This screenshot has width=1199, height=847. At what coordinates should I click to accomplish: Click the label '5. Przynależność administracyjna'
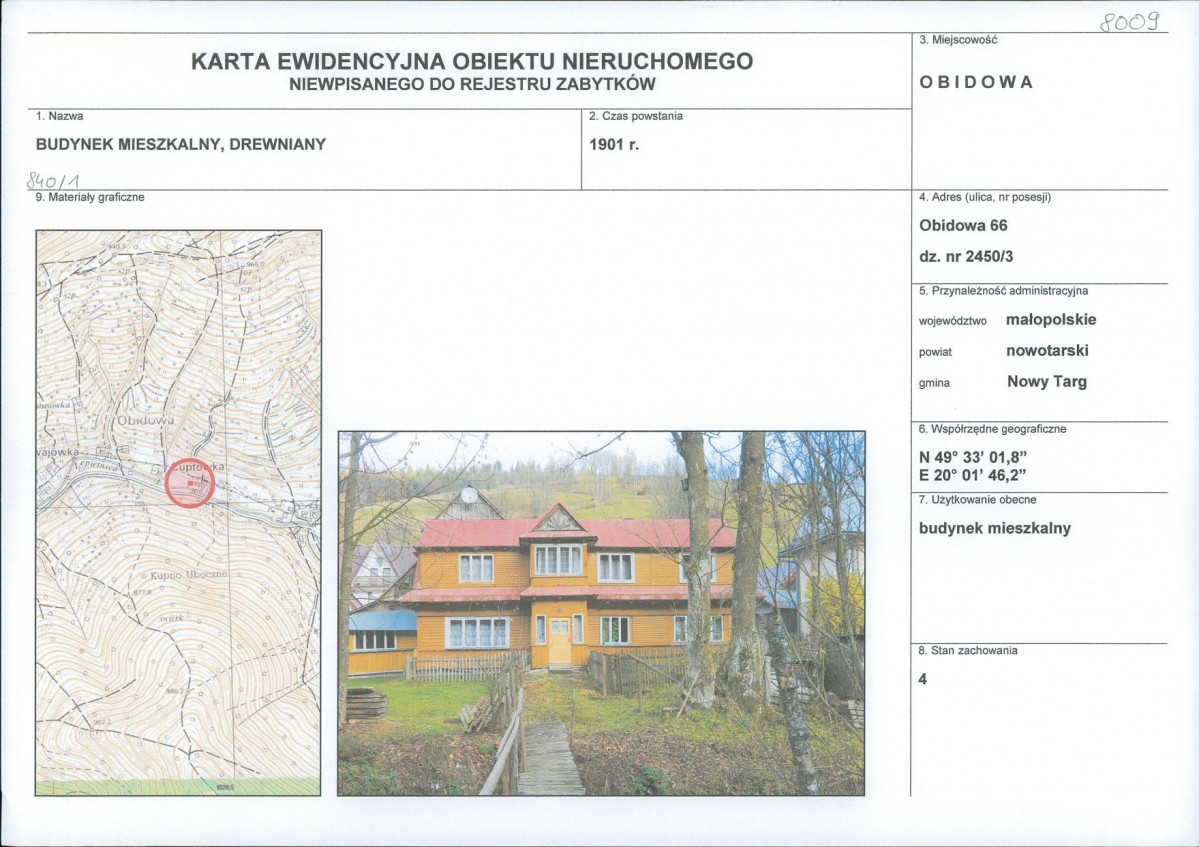tap(1003, 291)
